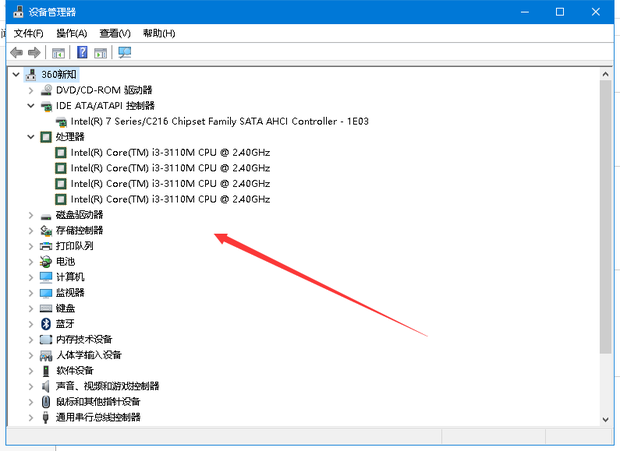This screenshot has width=620, height=451.
Task: Open the 文件(F) menu
Action: (28, 33)
